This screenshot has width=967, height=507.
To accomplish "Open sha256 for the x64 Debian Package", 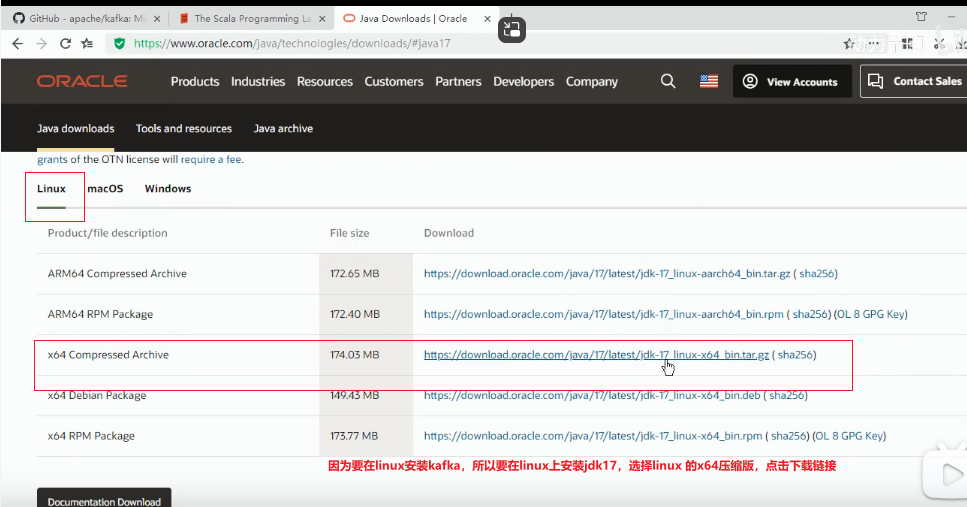I will (x=786, y=395).
